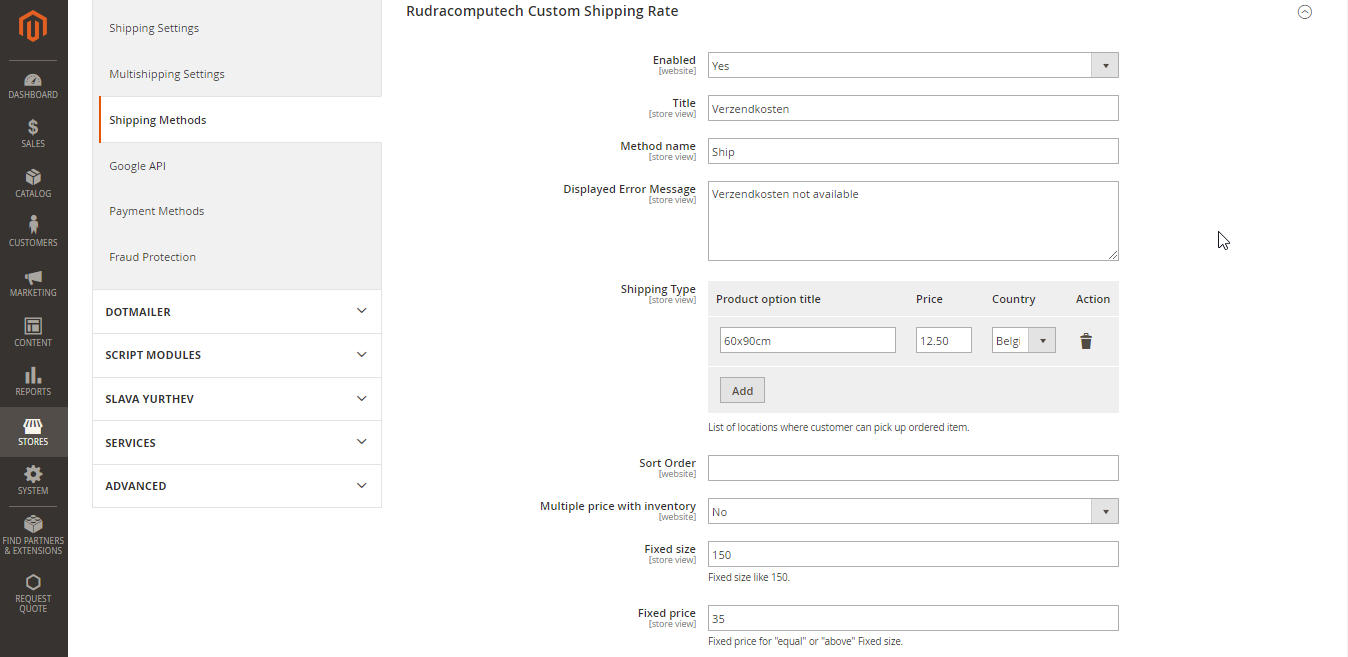
Task: Delete the 60x90cm shipping type row
Action: tap(1086, 341)
